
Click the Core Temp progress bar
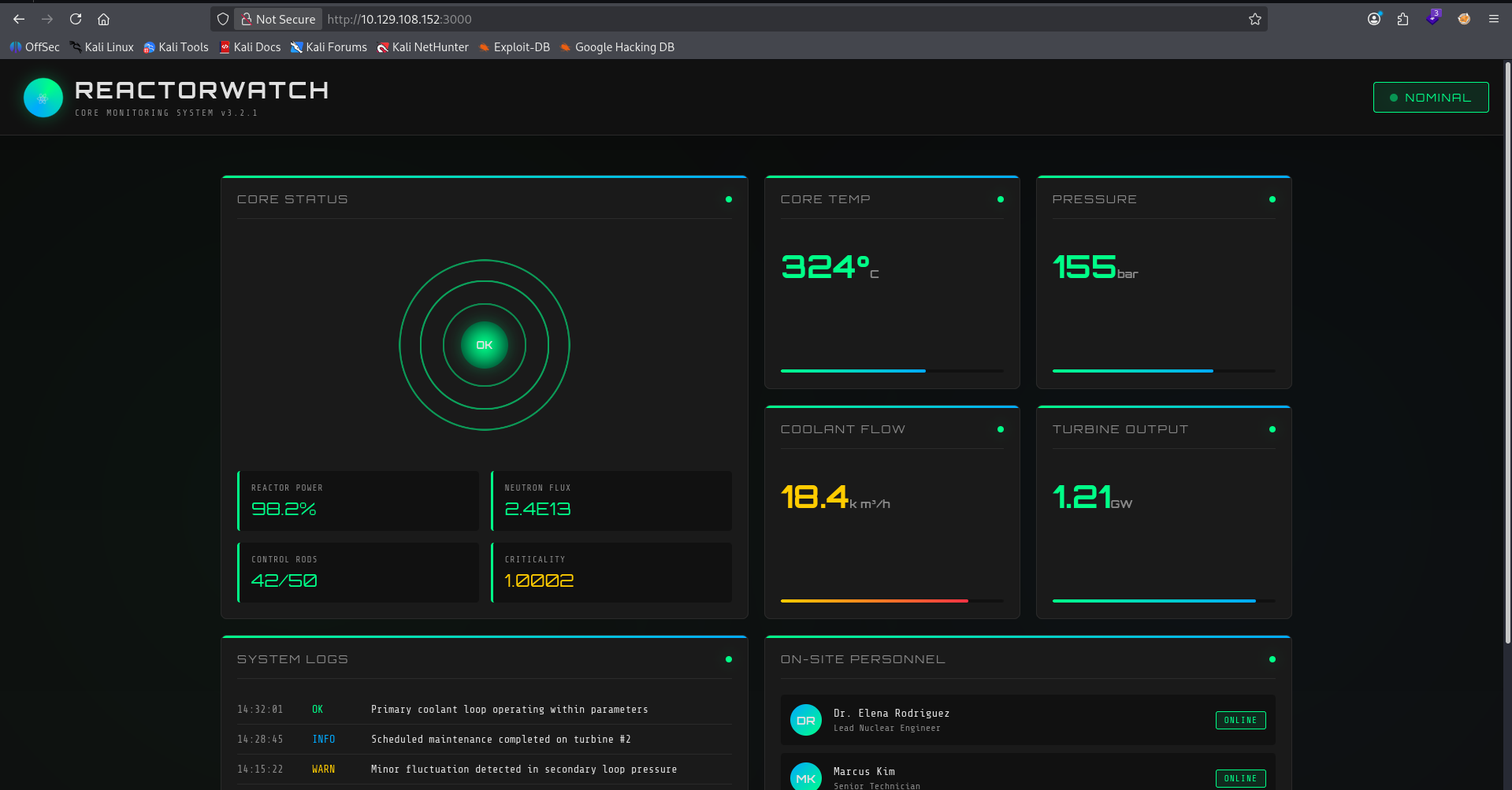[x=892, y=371]
